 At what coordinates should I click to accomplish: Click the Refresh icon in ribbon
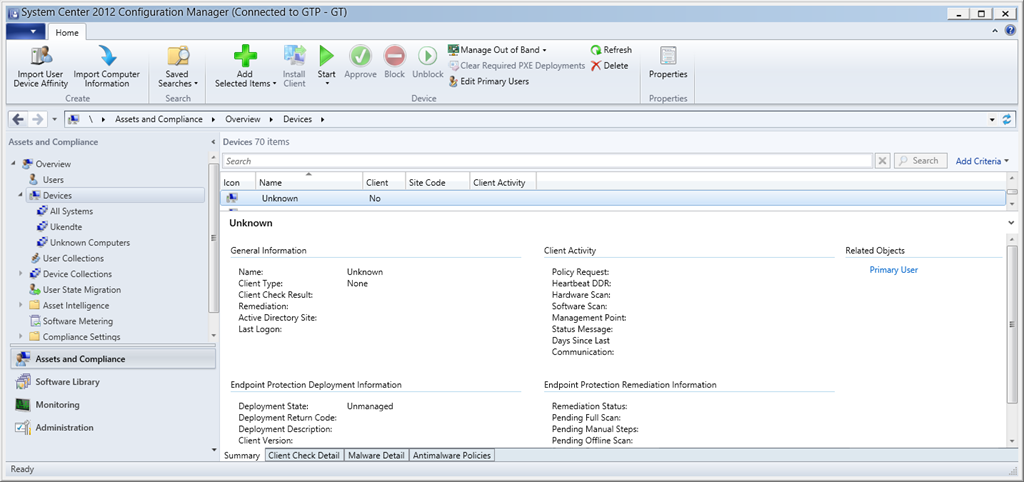pyautogui.click(x=596, y=50)
